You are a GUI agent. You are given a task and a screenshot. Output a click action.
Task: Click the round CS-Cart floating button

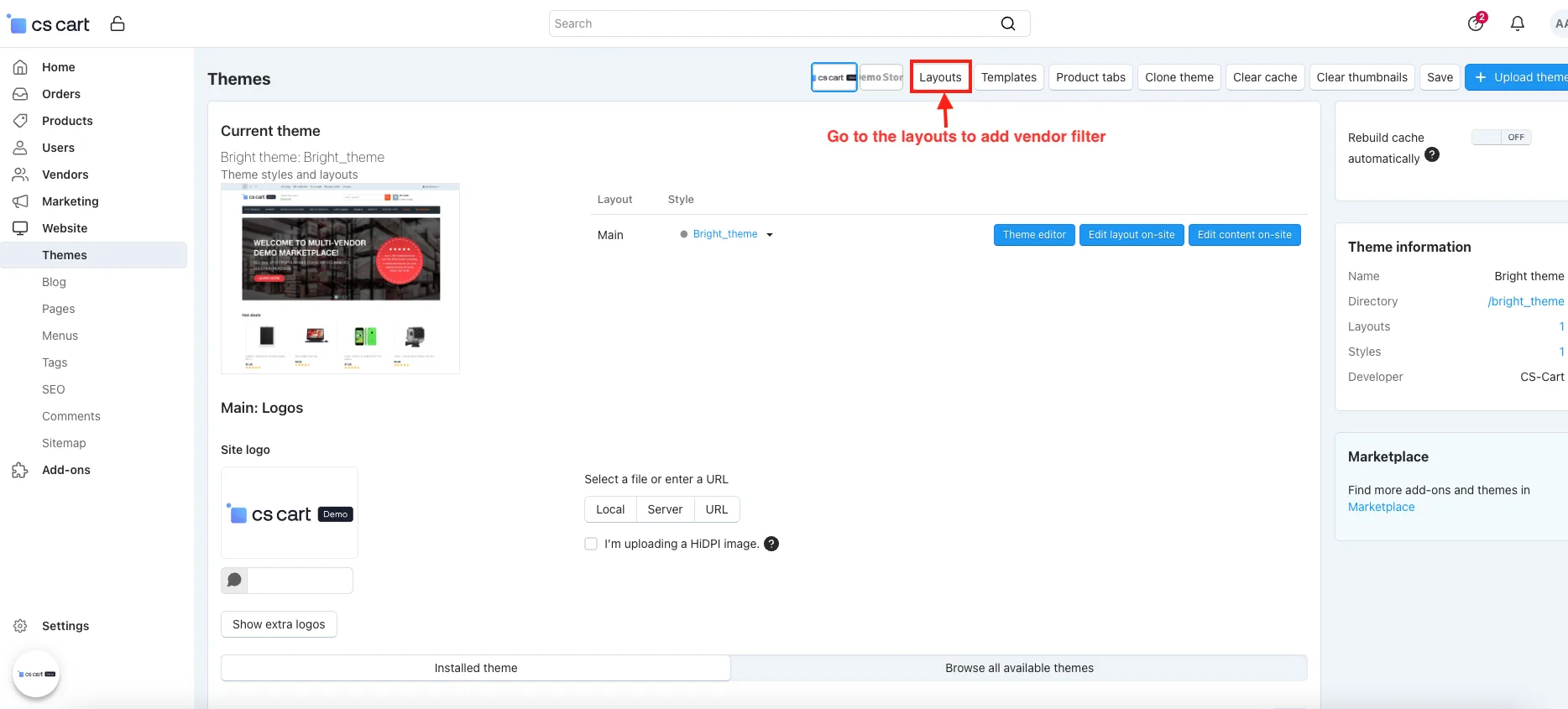(x=36, y=674)
